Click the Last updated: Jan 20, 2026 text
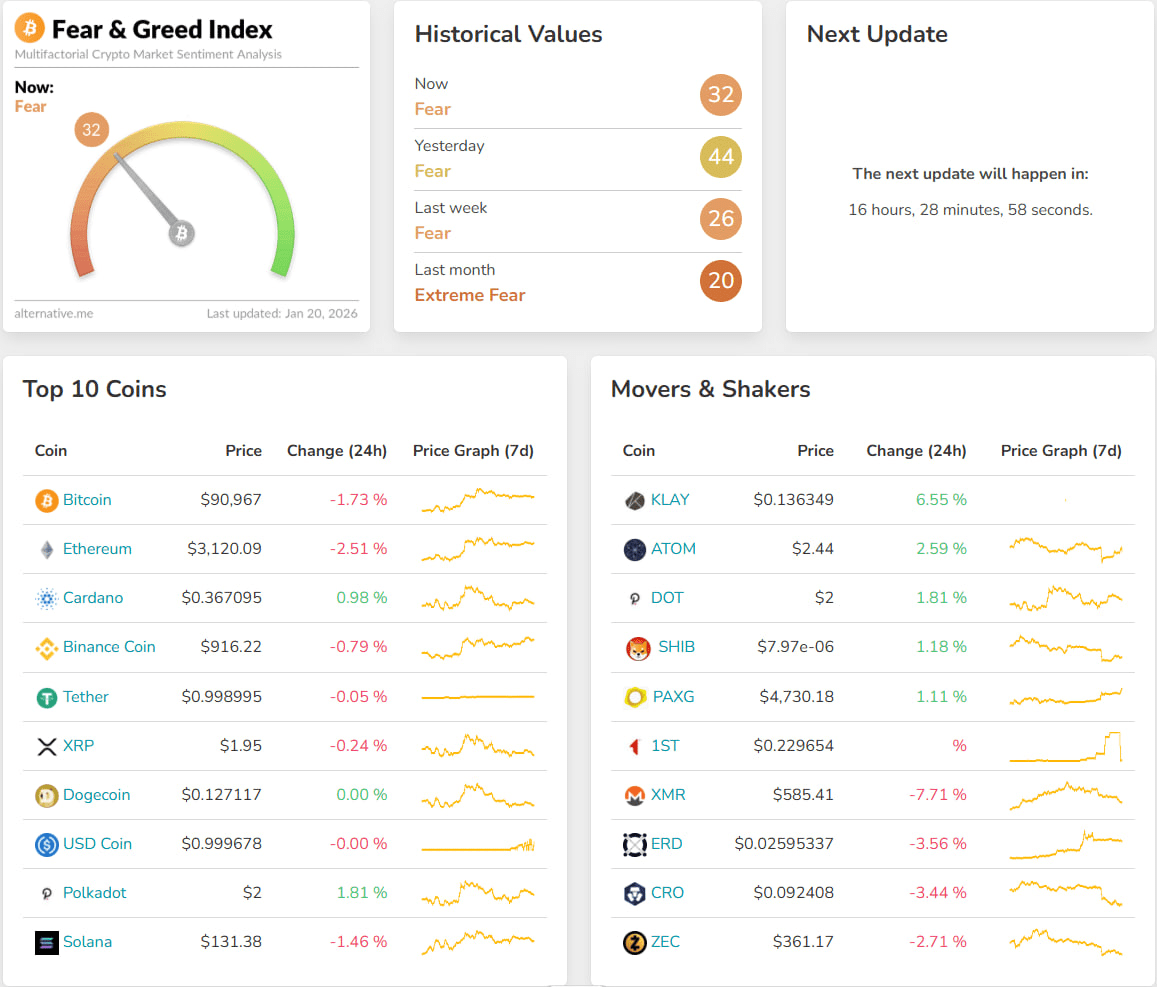Viewport: 1157px width, 987px height. [x=282, y=314]
